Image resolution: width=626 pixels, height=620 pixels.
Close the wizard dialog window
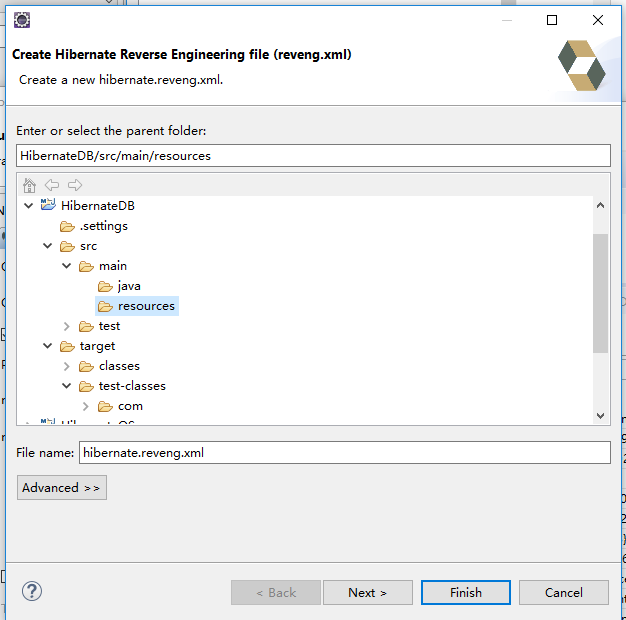point(598,20)
